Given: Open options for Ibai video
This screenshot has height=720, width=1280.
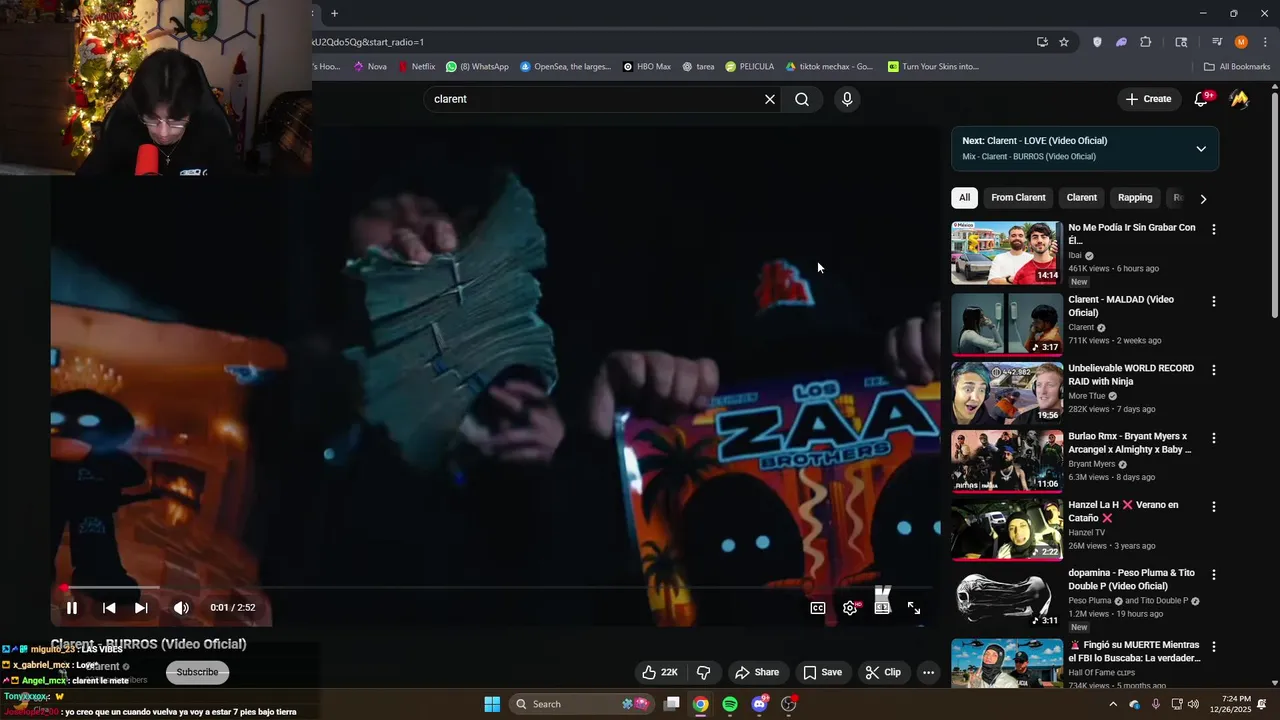Looking at the screenshot, I should 1214,230.
